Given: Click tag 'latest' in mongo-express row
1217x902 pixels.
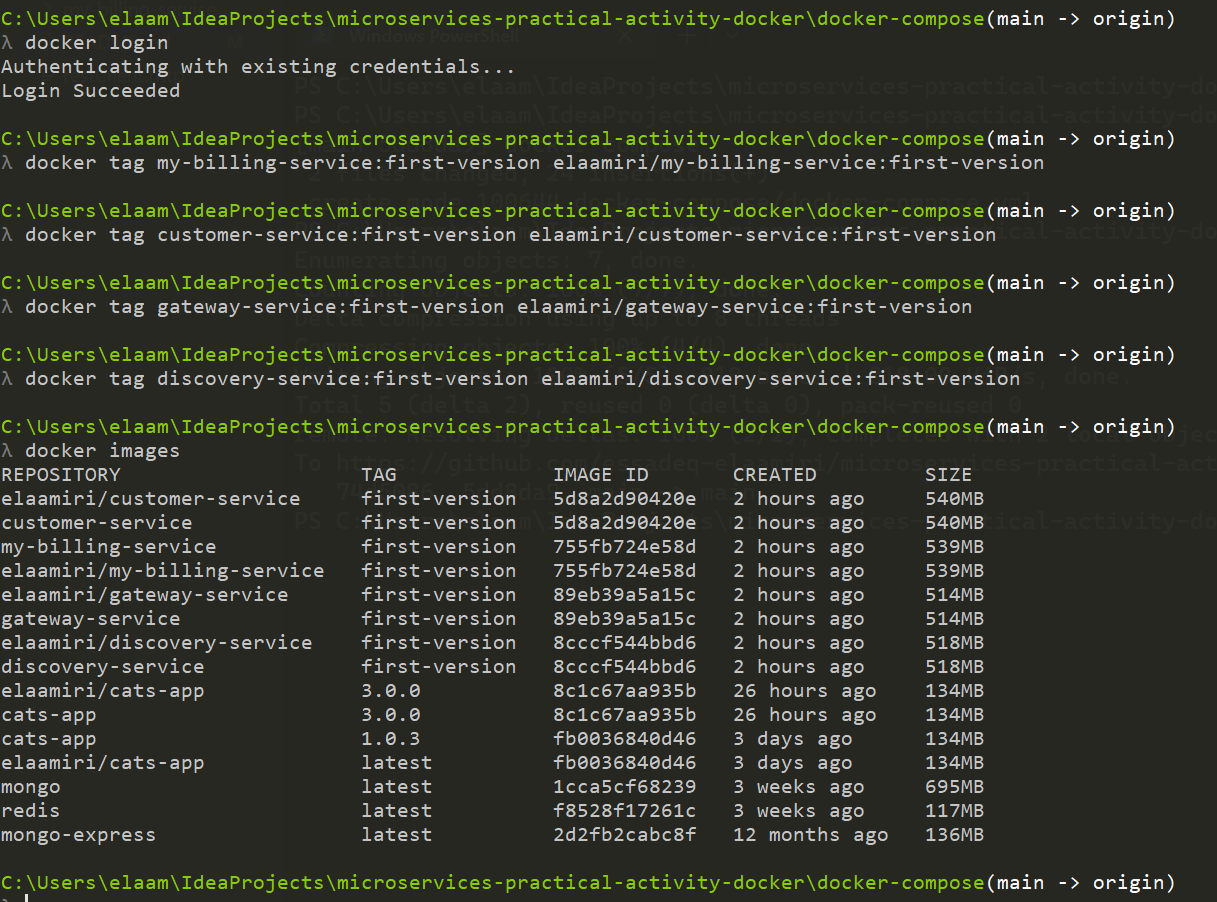Looking at the screenshot, I should click(x=397, y=835).
